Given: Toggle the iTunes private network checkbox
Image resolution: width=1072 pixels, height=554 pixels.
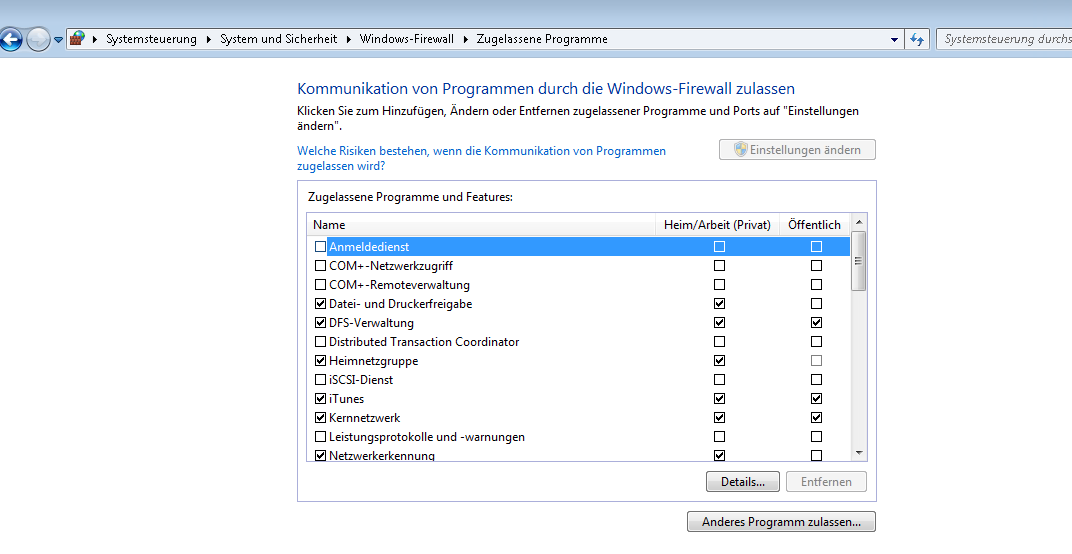Looking at the screenshot, I should tap(719, 399).
